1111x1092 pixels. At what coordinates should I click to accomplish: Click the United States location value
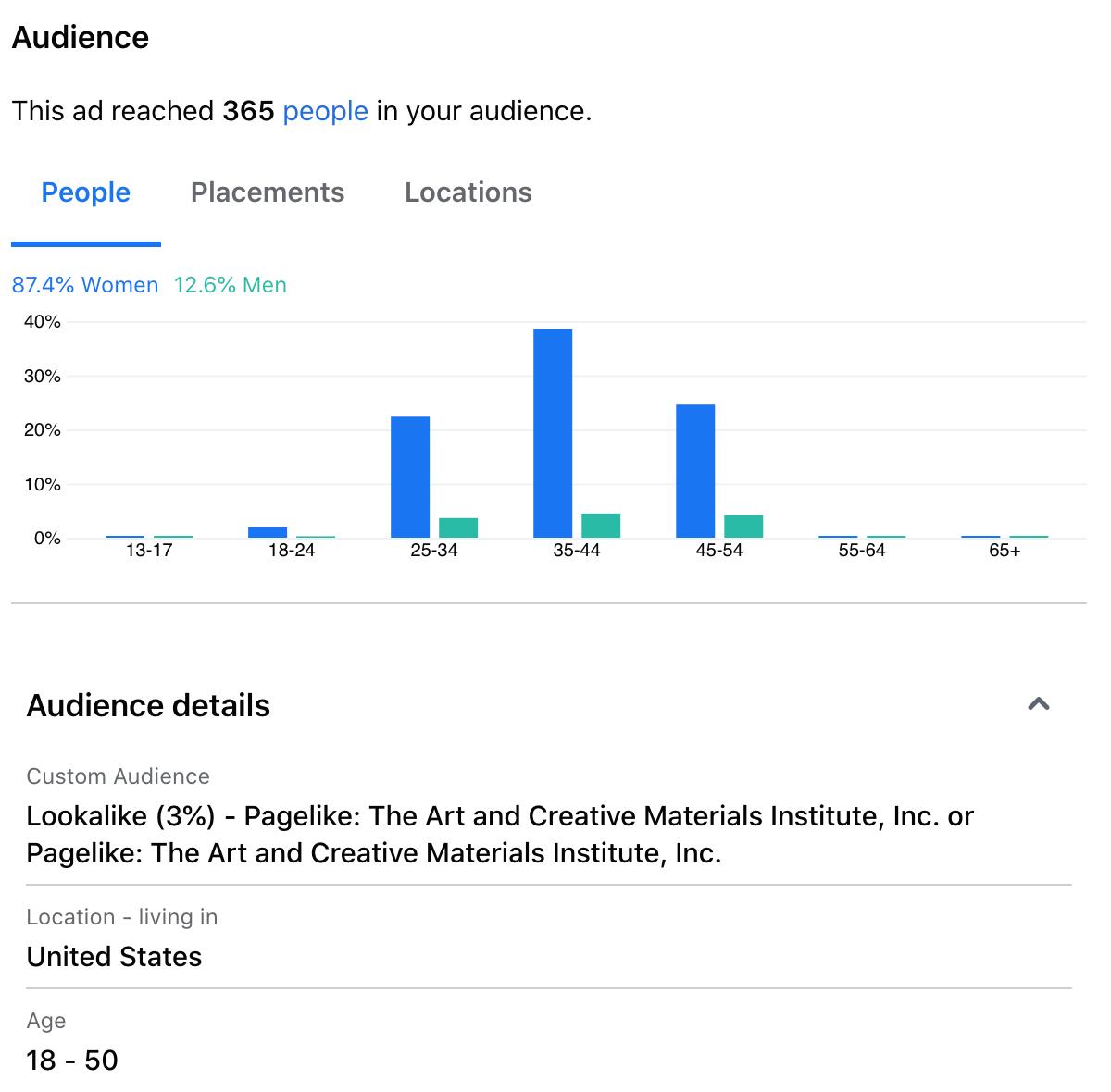(x=114, y=956)
